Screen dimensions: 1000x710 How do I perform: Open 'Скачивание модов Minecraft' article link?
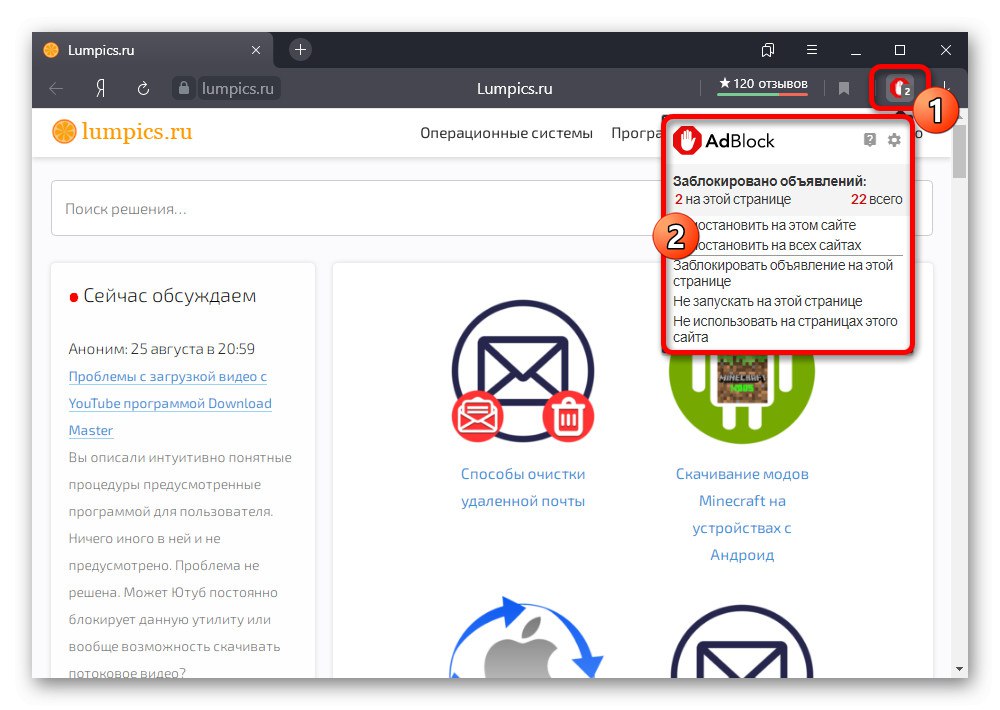(742, 514)
